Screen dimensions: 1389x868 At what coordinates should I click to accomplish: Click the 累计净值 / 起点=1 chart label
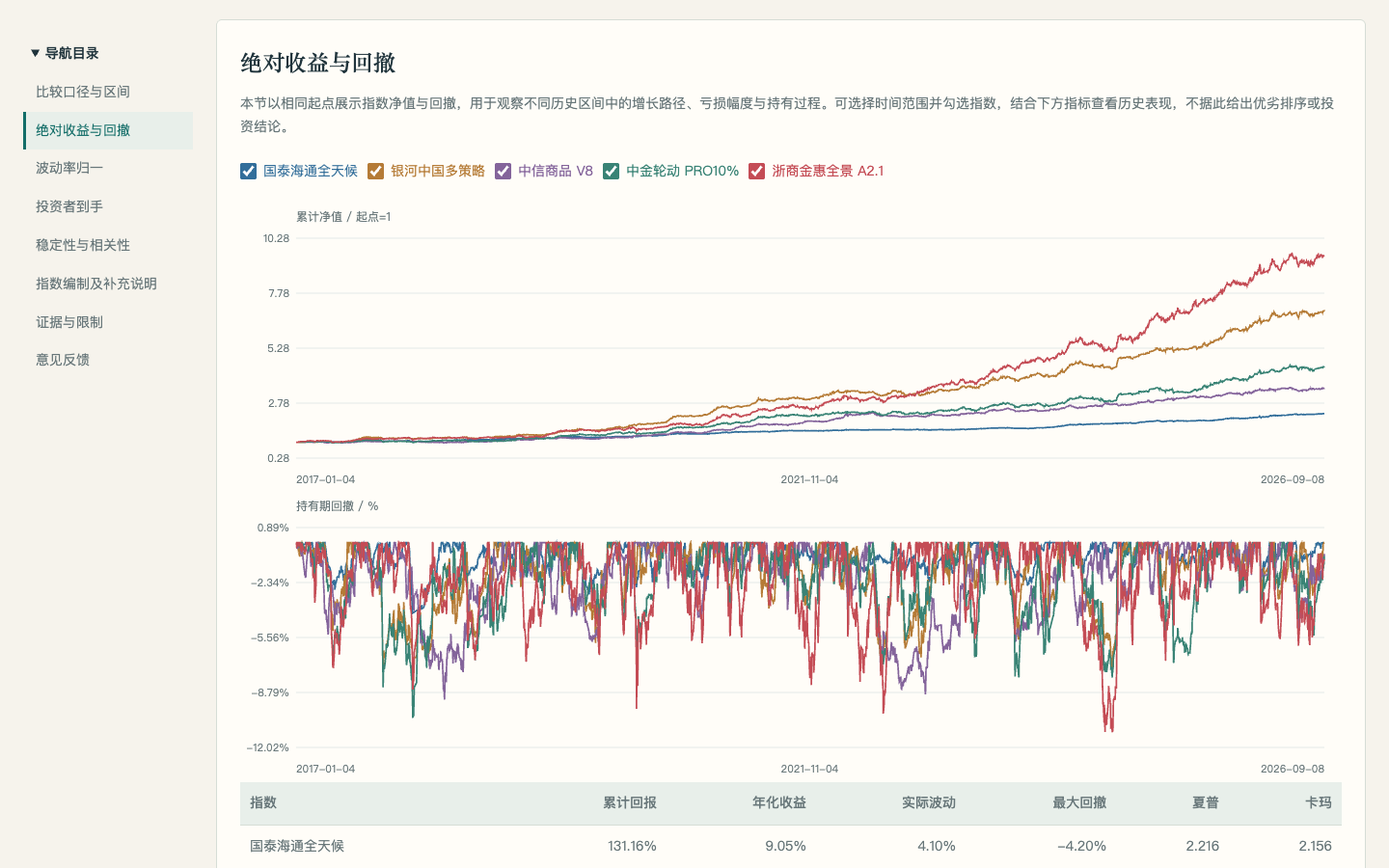(343, 217)
